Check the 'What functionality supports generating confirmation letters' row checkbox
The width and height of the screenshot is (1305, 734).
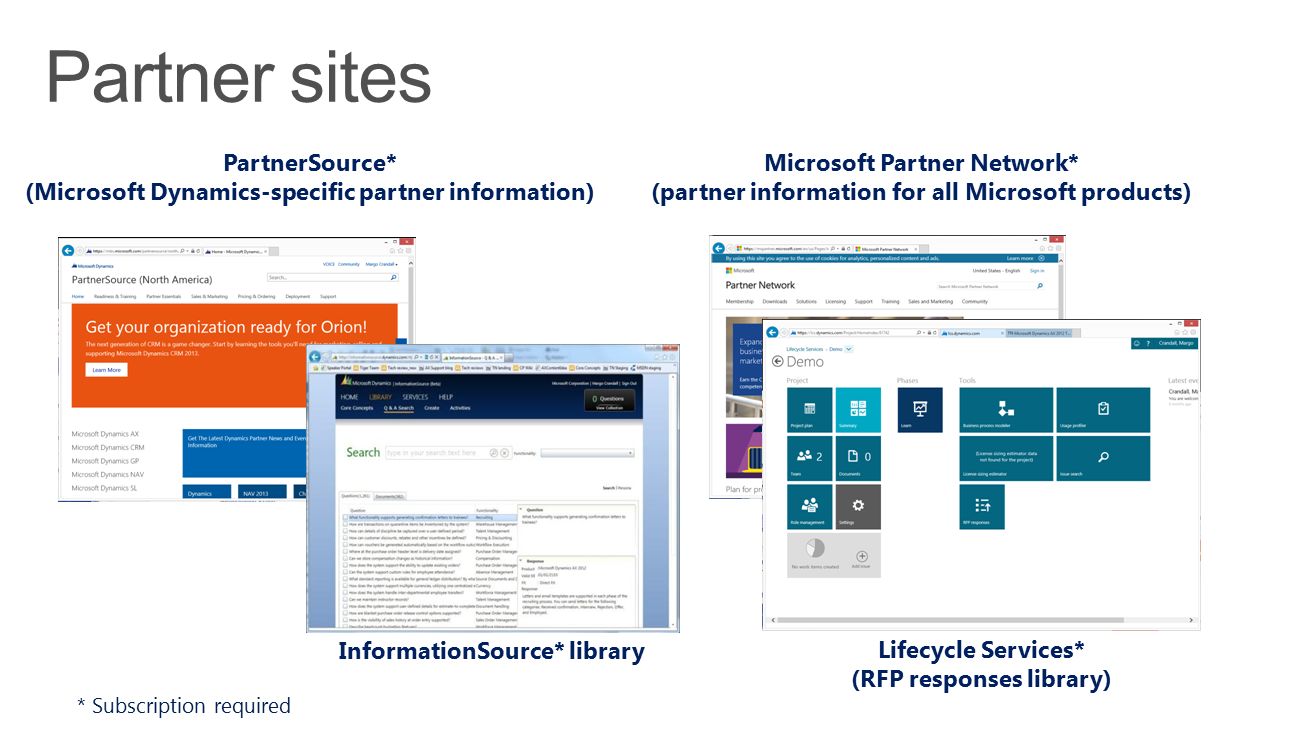(x=345, y=517)
